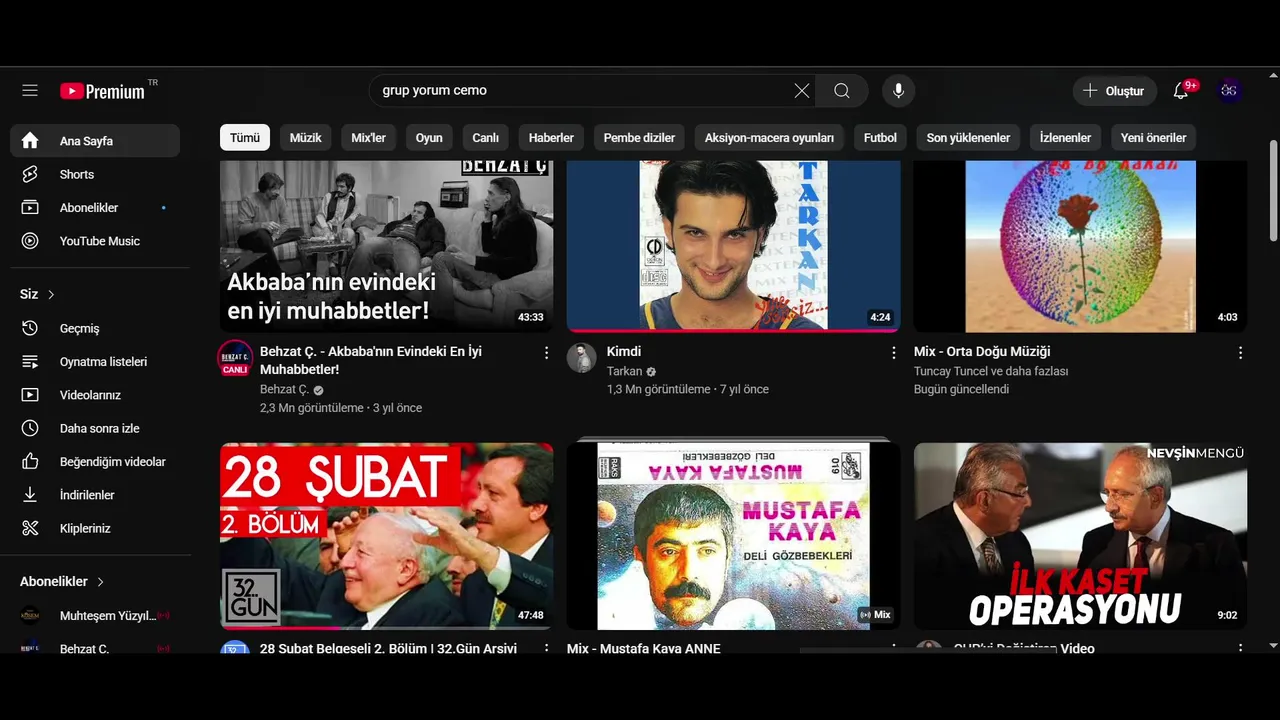This screenshot has height=720, width=1280.
Task: Open the Behzat Ç. video title link
Action: pyautogui.click(x=371, y=360)
